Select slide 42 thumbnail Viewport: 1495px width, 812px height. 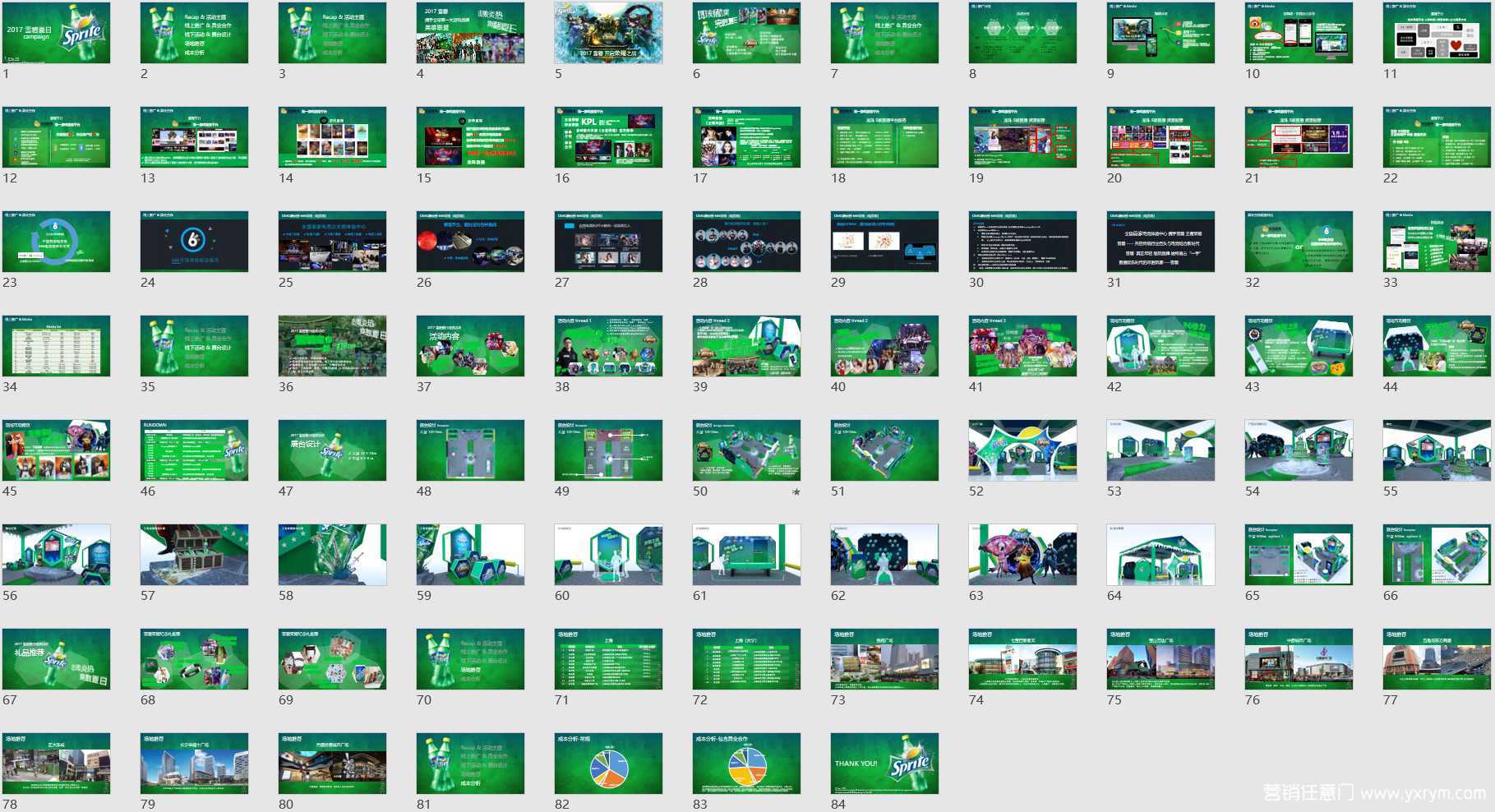(x=1160, y=346)
